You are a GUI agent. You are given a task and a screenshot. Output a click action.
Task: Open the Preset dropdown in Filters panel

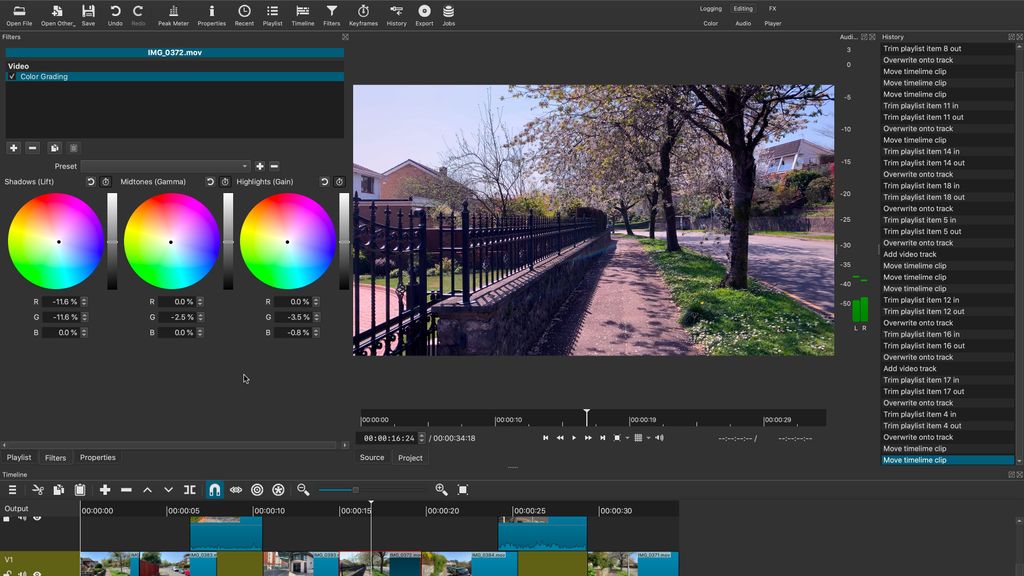(x=165, y=166)
